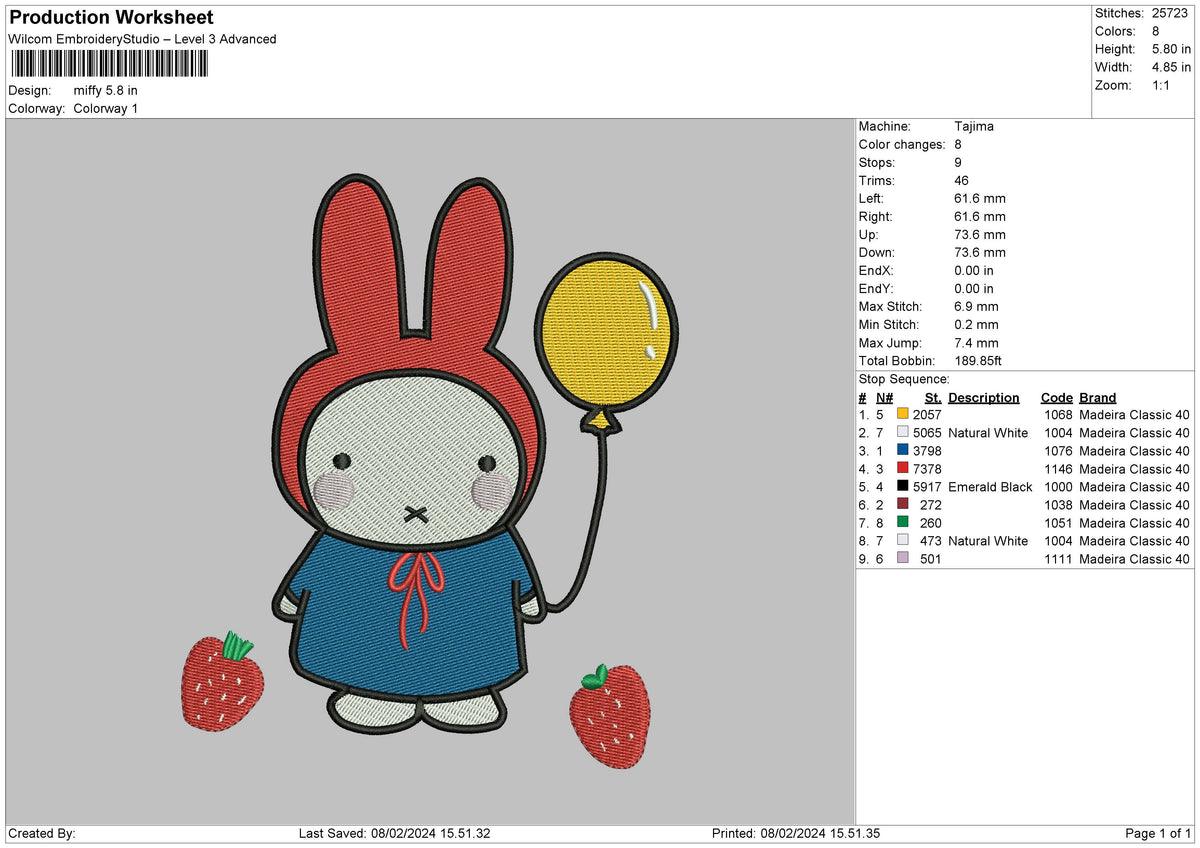1200x848 pixels.
Task: Click 'Madeira Classic 40' in stop row 1
Action: (x=1135, y=415)
